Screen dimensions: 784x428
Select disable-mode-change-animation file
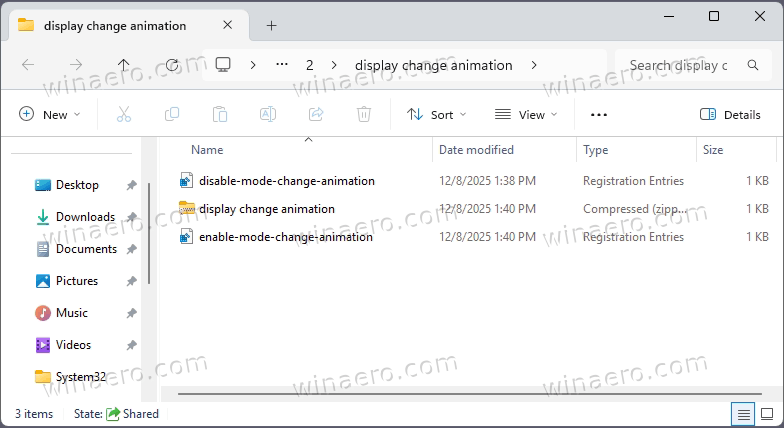tap(286, 181)
